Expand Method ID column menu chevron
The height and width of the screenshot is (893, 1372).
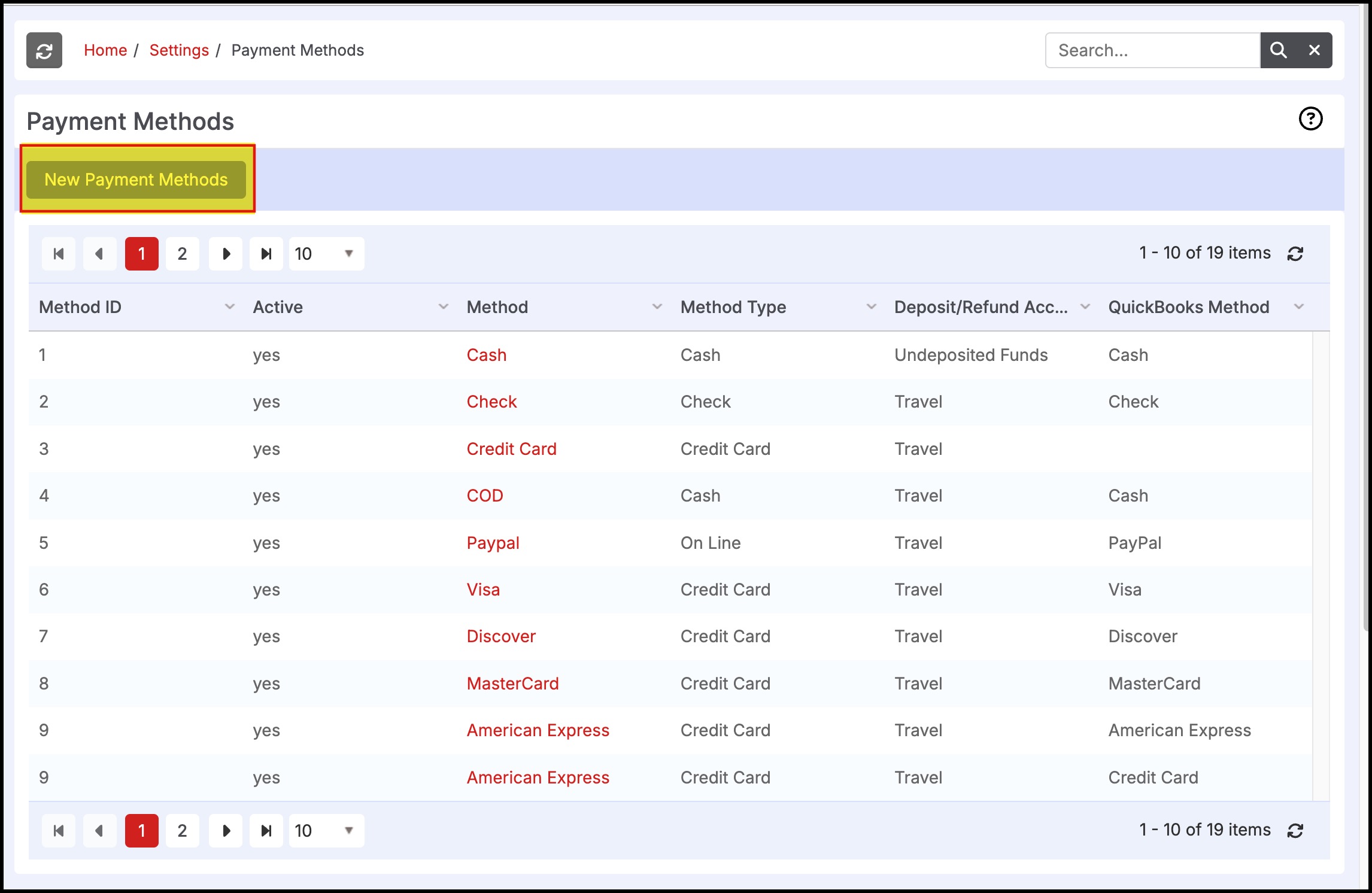(x=229, y=307)
